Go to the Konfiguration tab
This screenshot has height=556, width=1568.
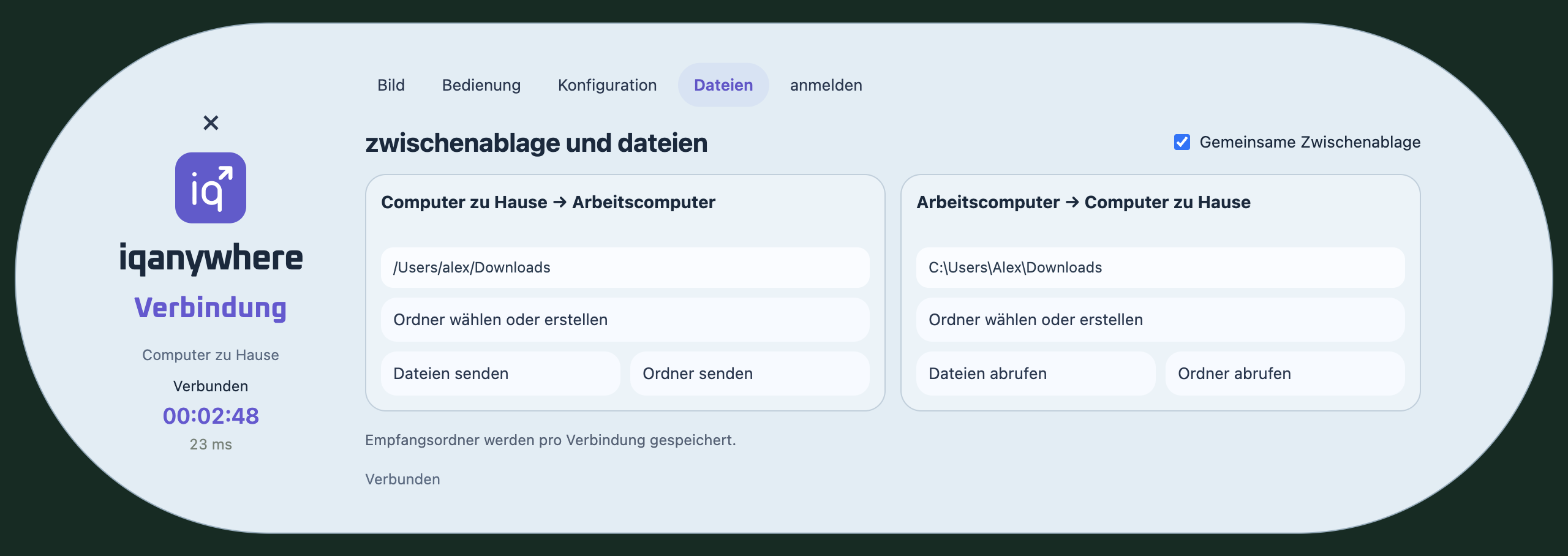607,85
